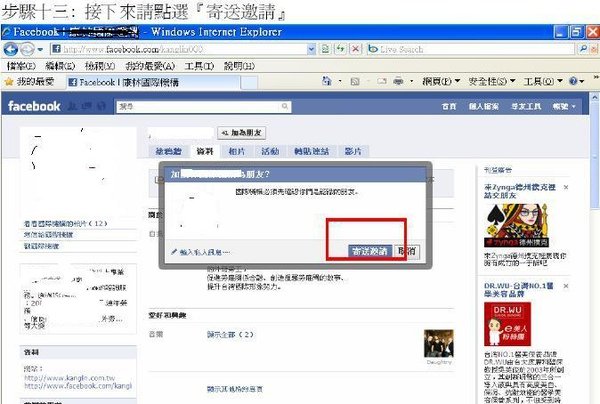600x404 pixels.
Task: Open the recent pages dropdown beside Forward
Action: [x=41, y=49]
